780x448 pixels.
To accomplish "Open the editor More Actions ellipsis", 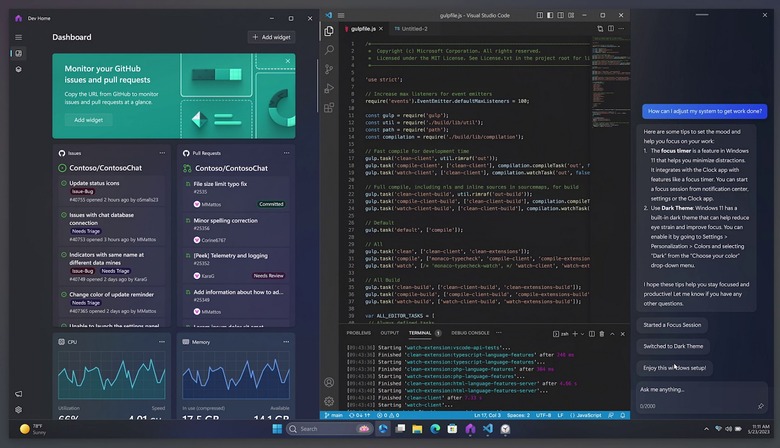I will click(621, 29).
